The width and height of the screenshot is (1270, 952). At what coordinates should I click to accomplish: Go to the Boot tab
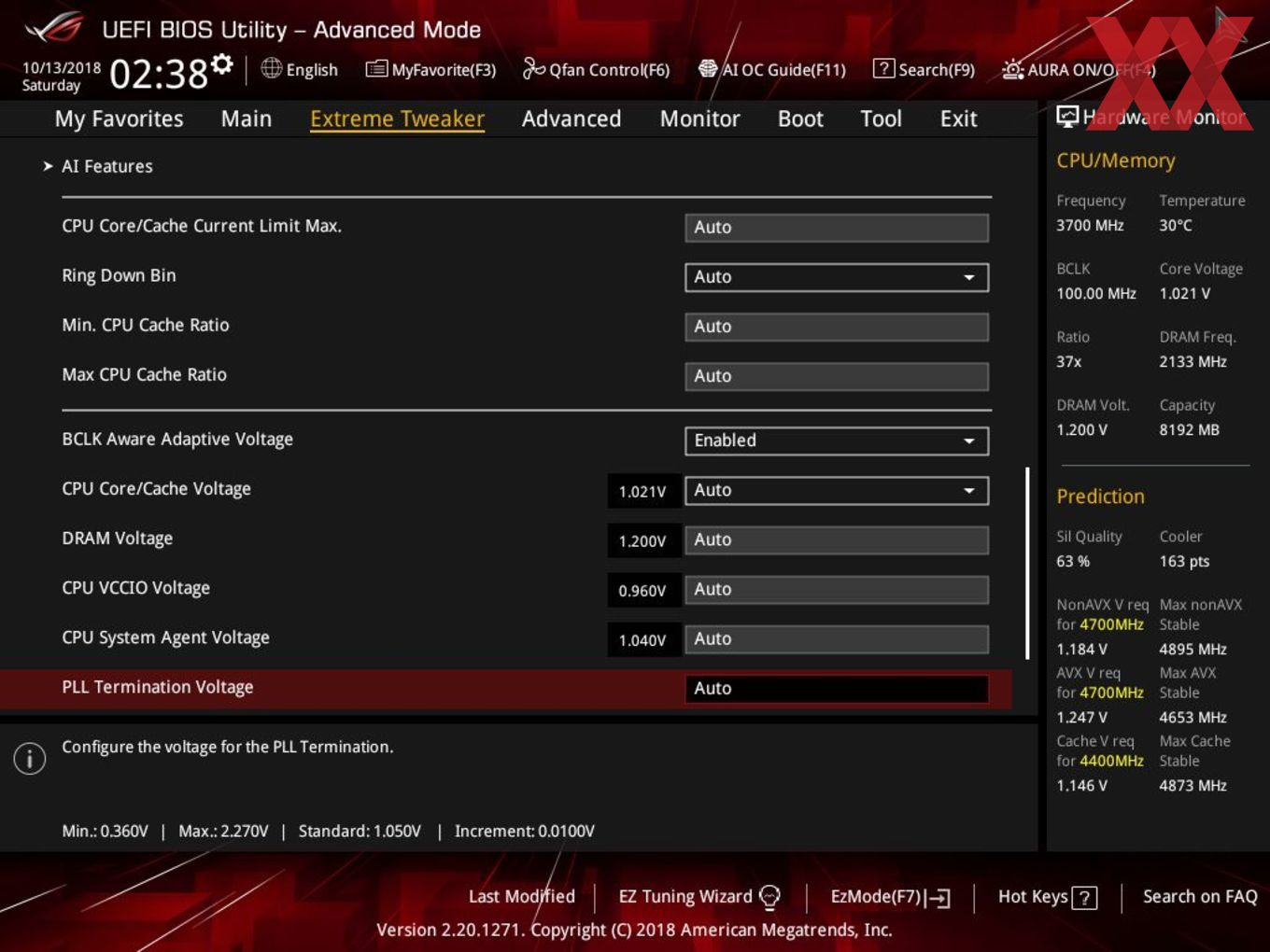pos(800,119)
